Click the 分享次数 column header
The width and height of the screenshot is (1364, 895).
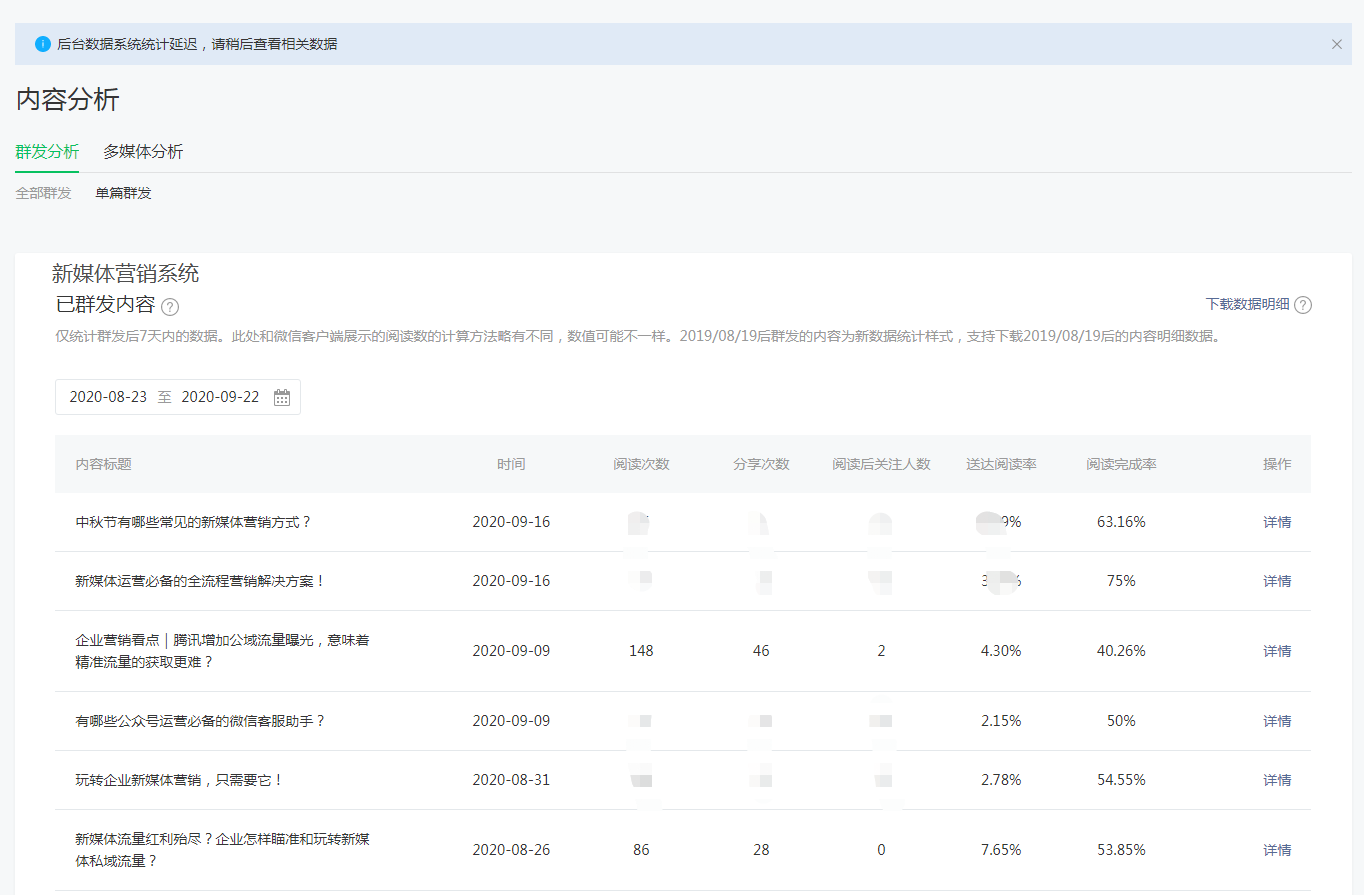click(761, 464)
